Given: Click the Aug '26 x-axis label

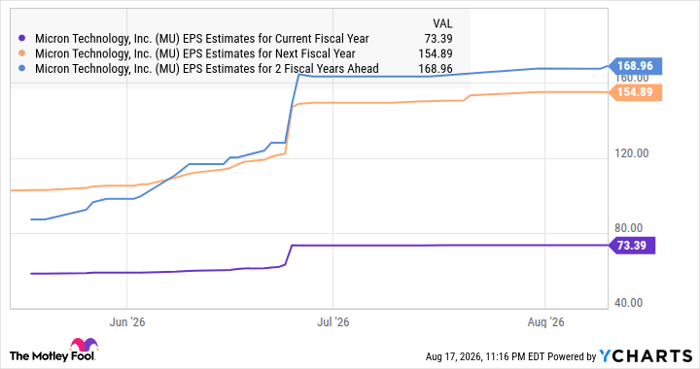Looking at the screenshot, I should click(546, 322).
